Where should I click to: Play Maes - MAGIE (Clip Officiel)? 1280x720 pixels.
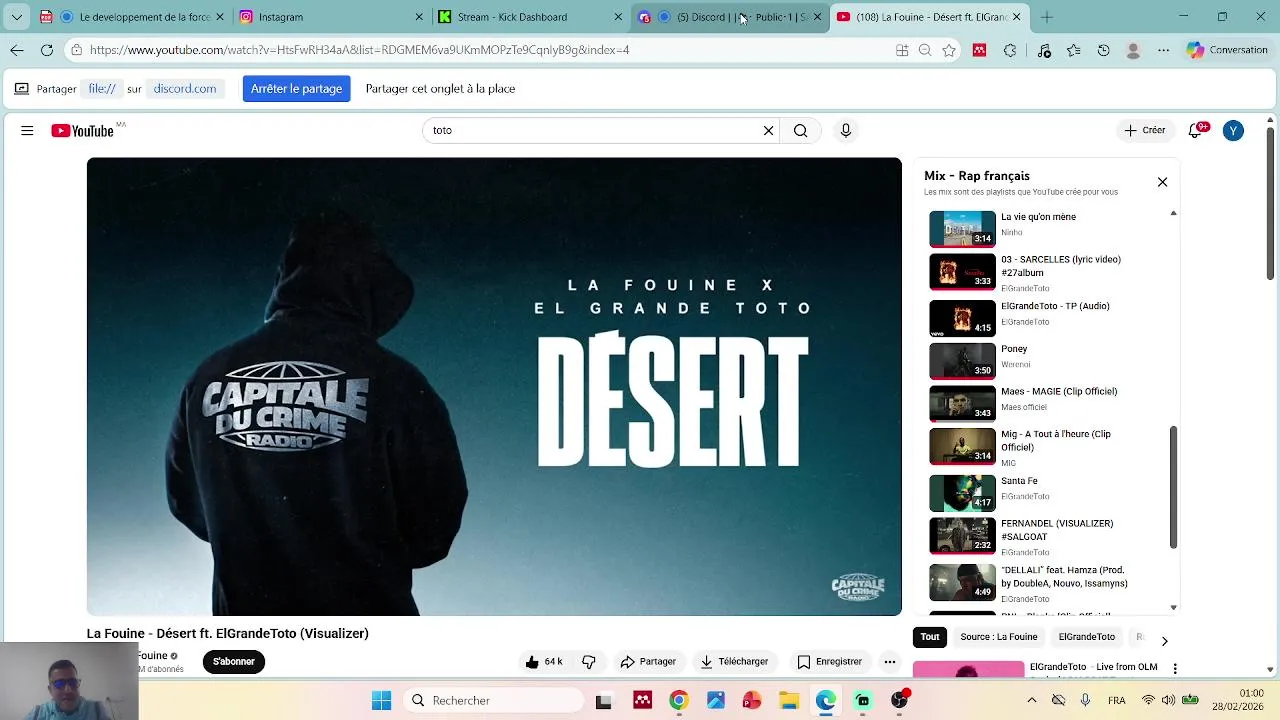tap(962, 403)
